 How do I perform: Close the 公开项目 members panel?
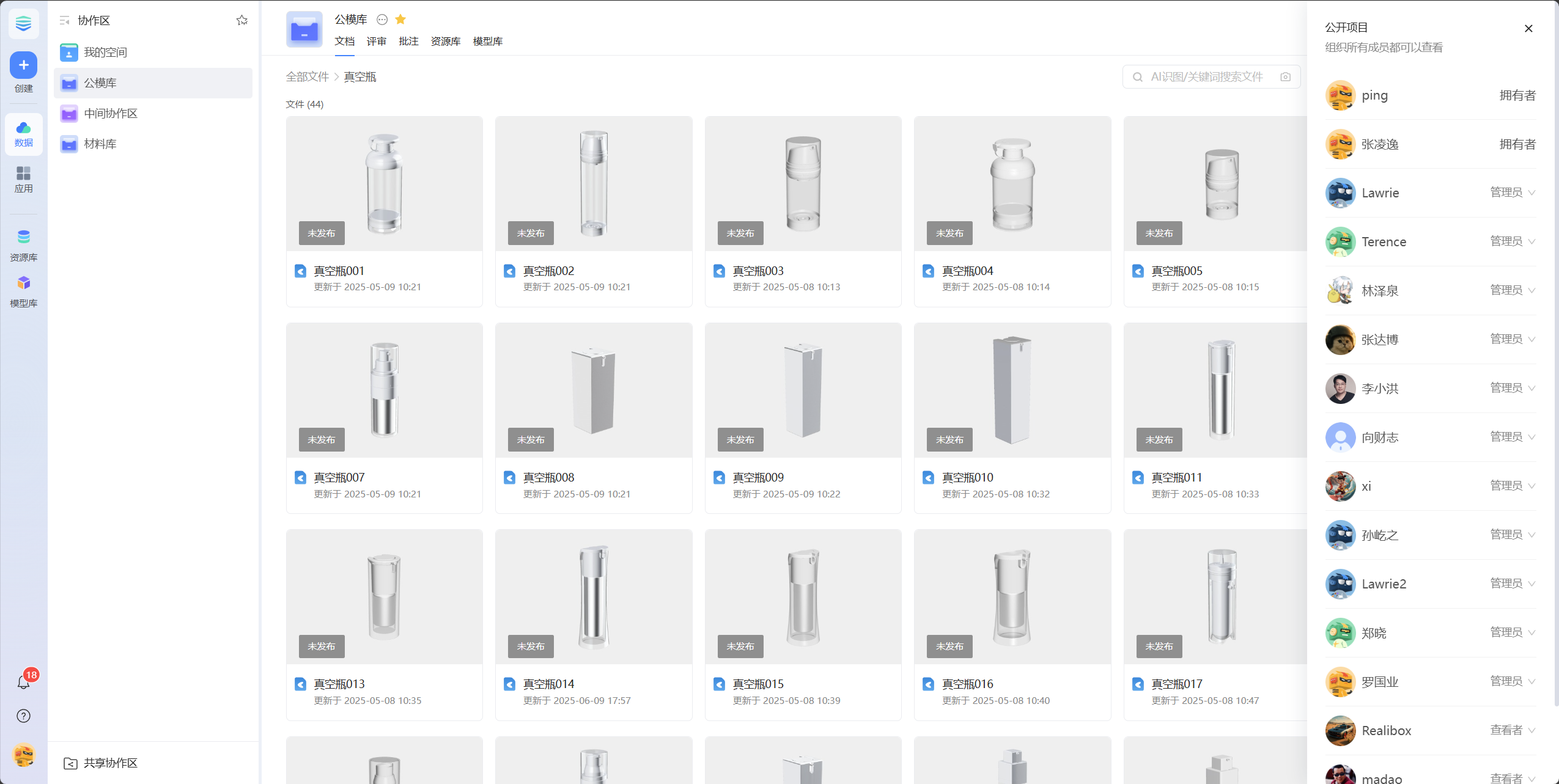[x=1528, y=28]
